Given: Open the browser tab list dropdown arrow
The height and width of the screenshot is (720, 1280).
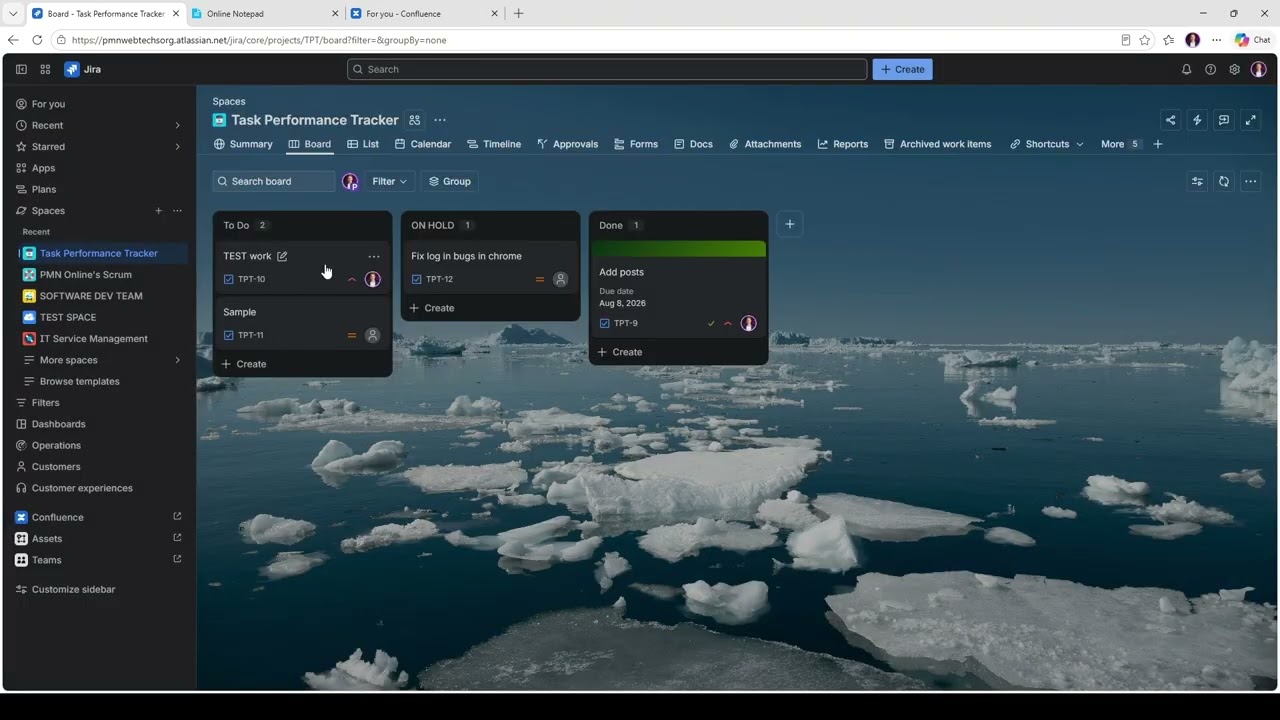Looking at the screenshot, I should (12, 14).
